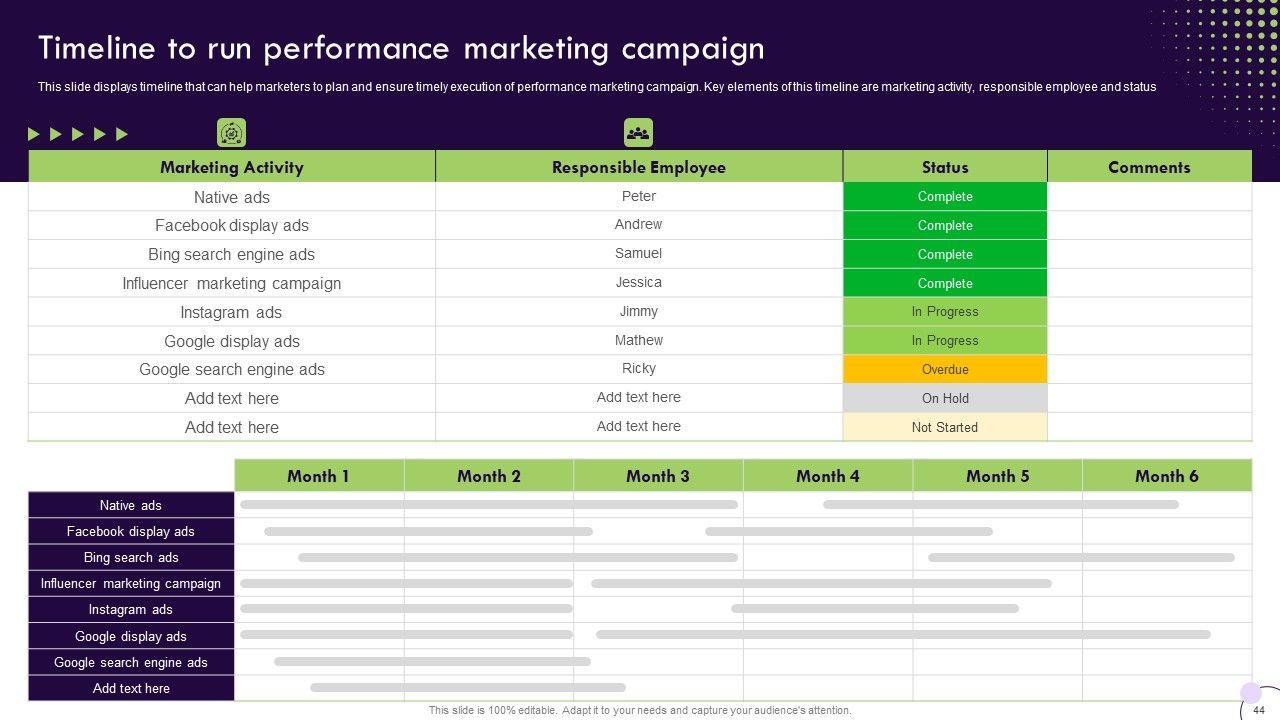Click Complete status for Native ads
1280x720 pixels.
click(945, 197)
